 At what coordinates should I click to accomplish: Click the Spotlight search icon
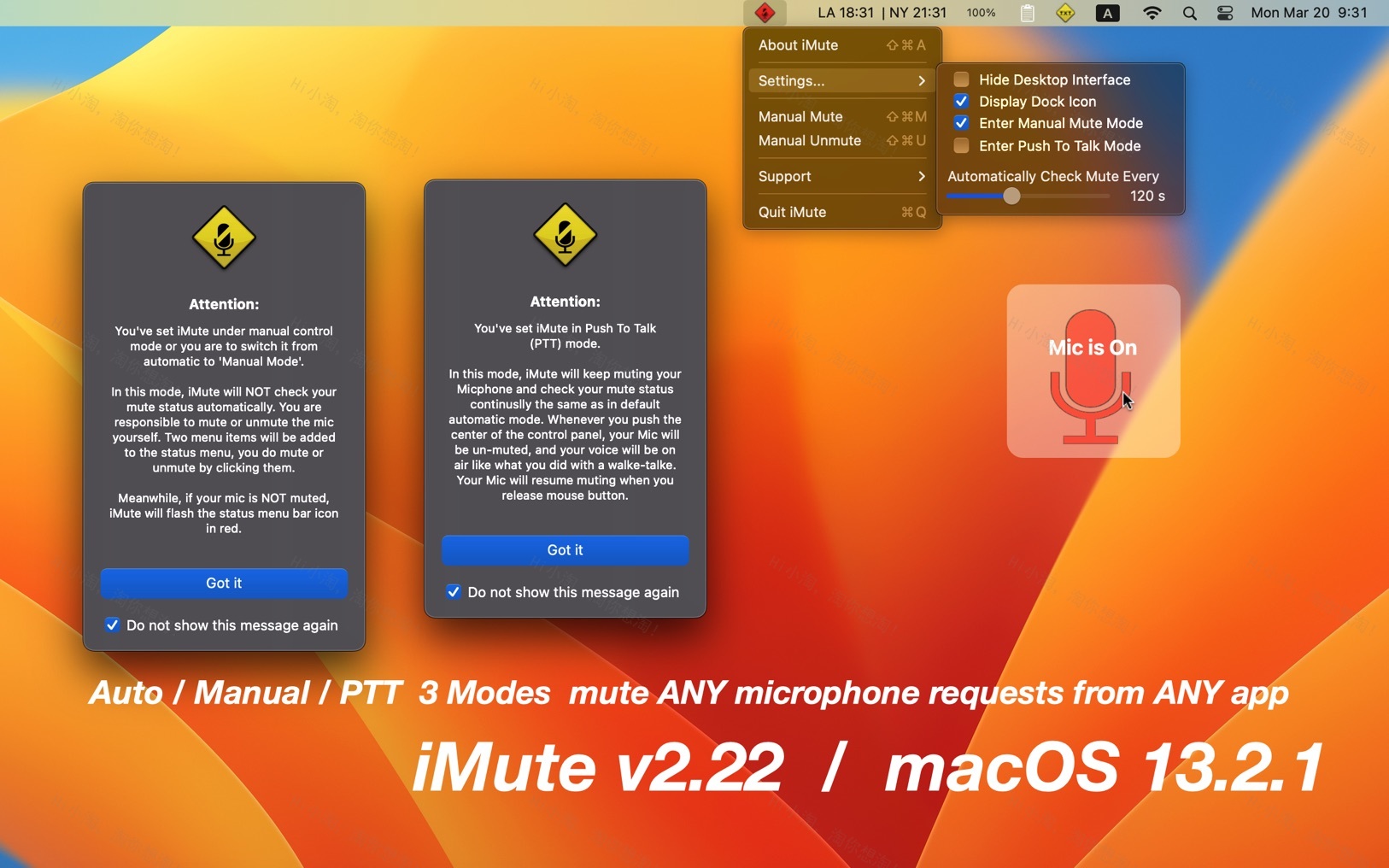coord(1189,13)
